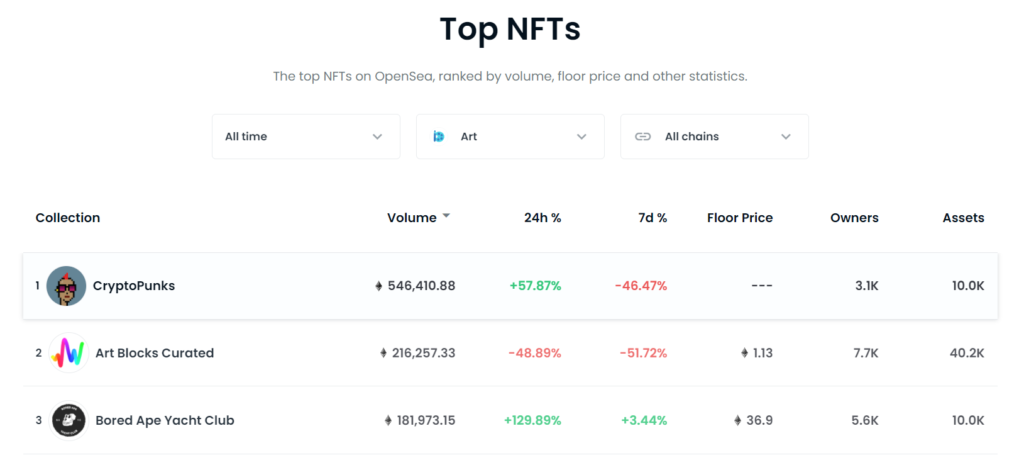This screenshot has height=465, width=1024.
Task: Click the chevron in the All time filter
Action: pos(377,136)
